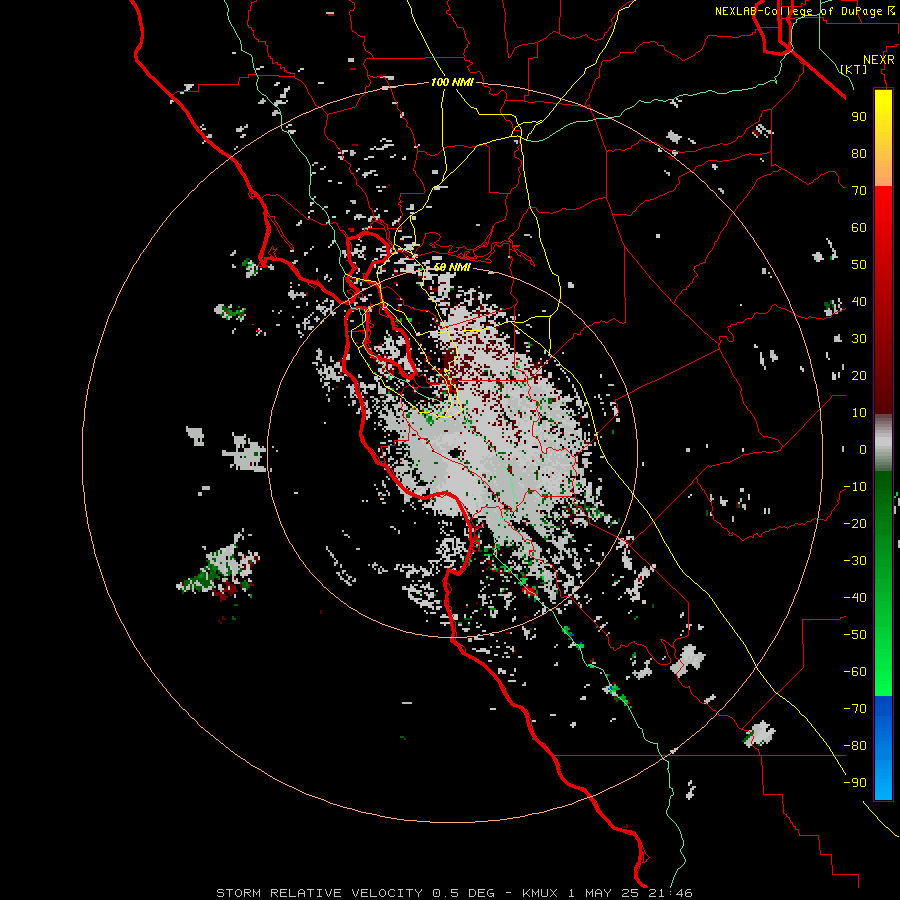Click the -70 scale value

(855, 709)
